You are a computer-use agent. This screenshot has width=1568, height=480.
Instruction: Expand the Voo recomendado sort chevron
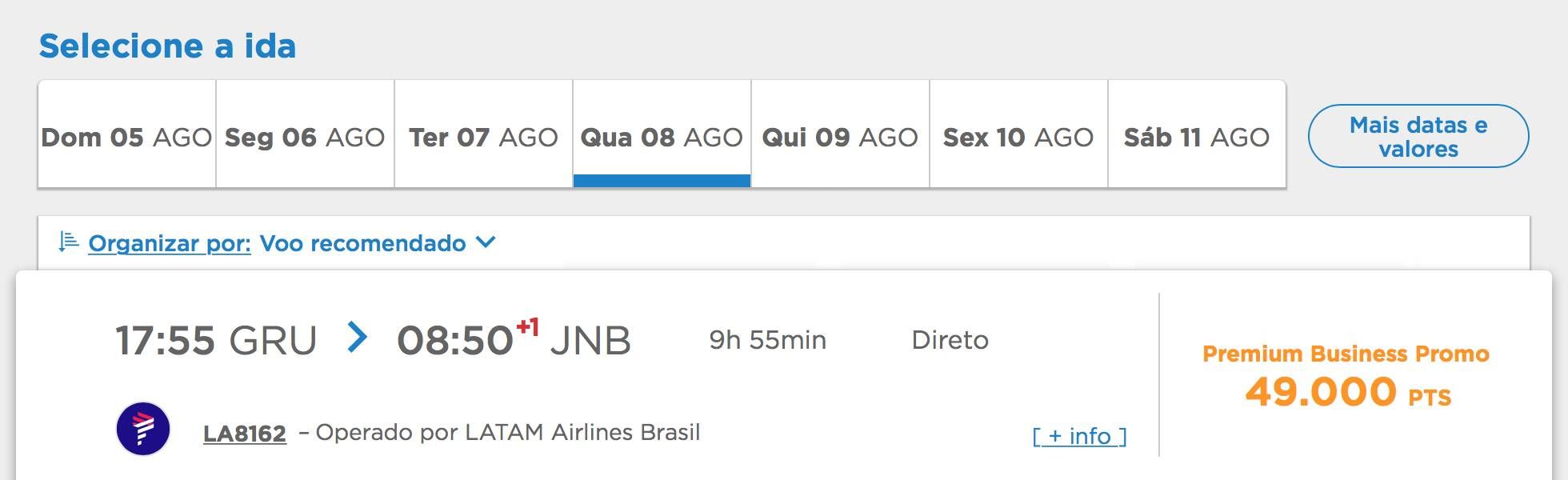tap(486, 242)
